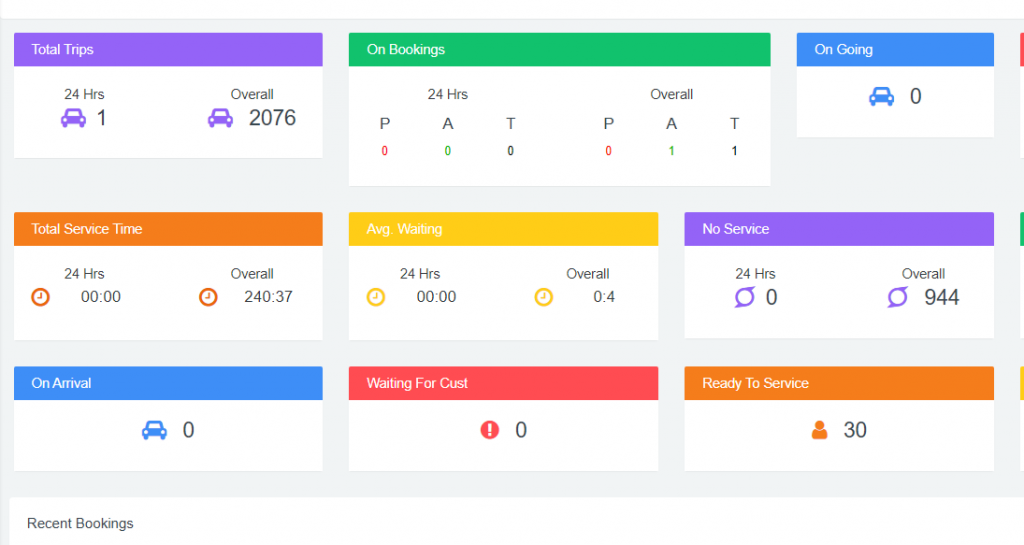Viewport: 1024px width, 545px height.
Task: Click the Avg. Waiting yellow header
Action: (x=503, y=229)
